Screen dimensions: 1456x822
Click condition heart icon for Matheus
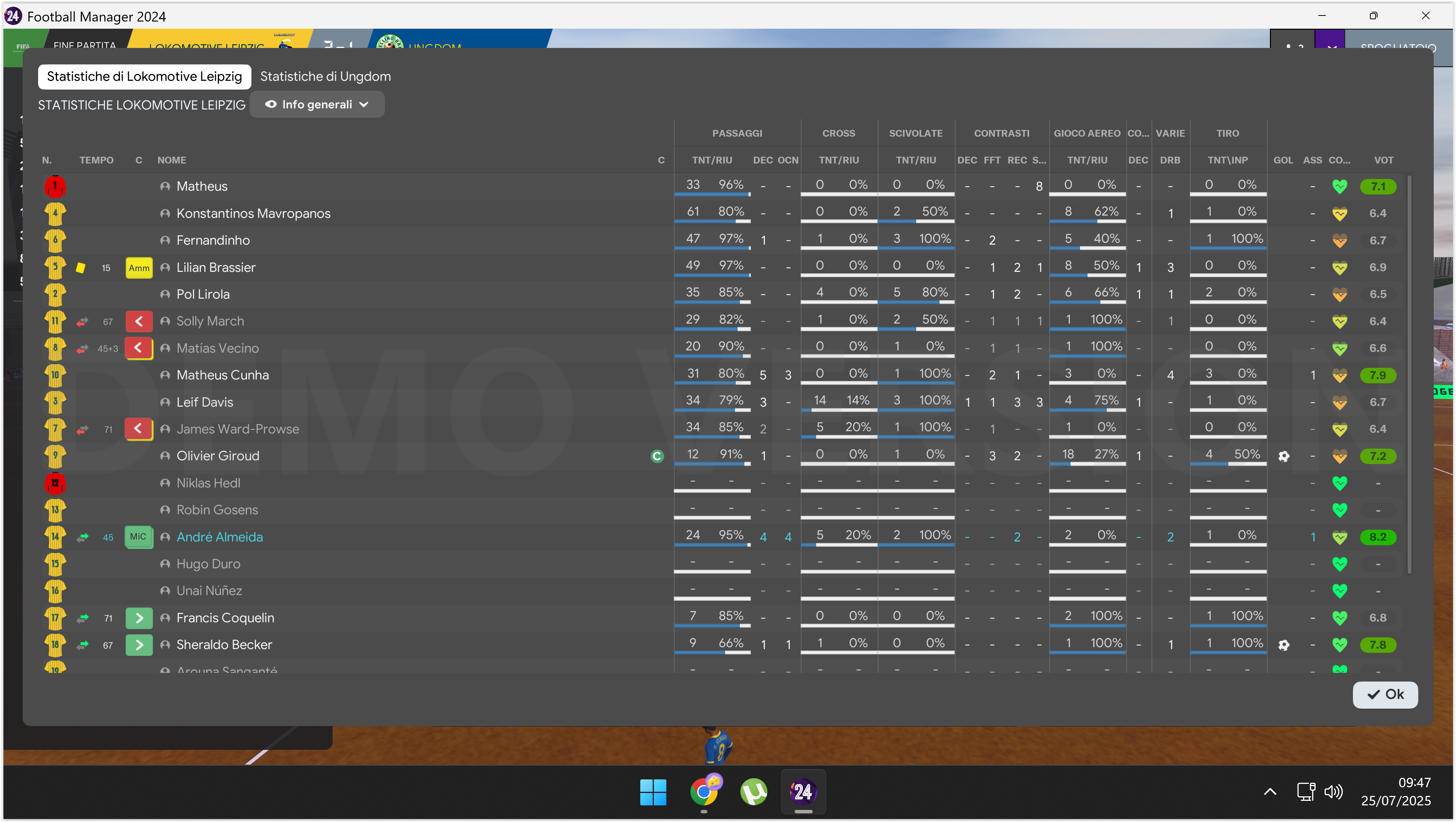pos(1339,187)
